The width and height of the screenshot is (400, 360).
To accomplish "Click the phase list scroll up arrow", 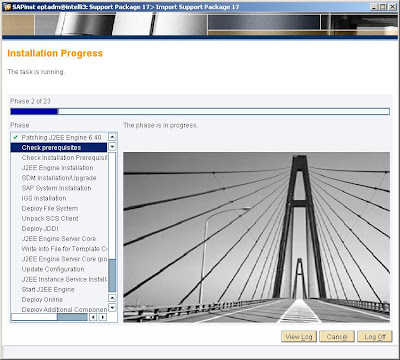I will point(112,137).
